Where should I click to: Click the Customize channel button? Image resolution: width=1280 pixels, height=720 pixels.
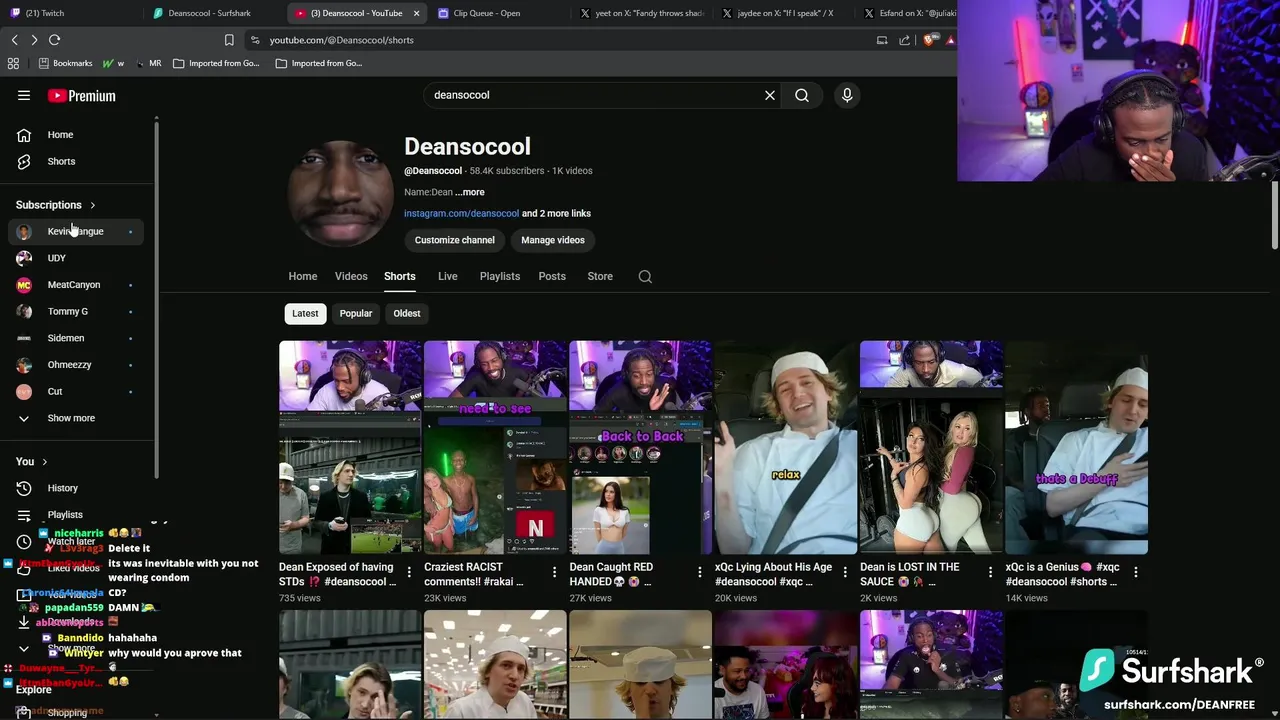(x=455, y=240)
